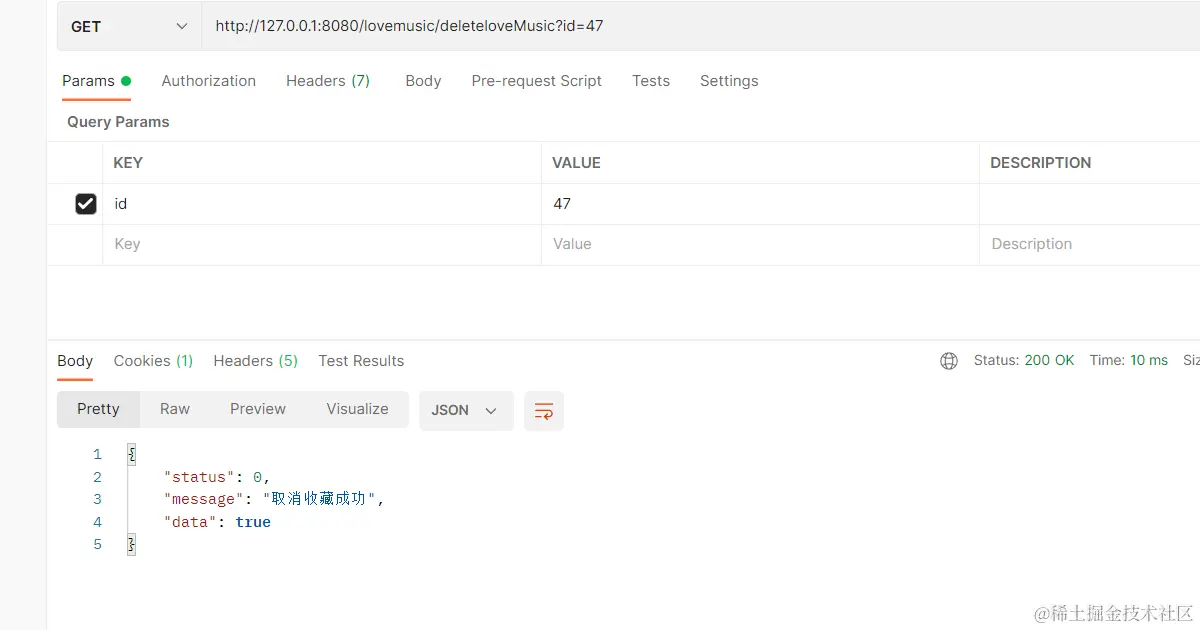
Task: Open the request Headers (7) tab
Action: 328,81
